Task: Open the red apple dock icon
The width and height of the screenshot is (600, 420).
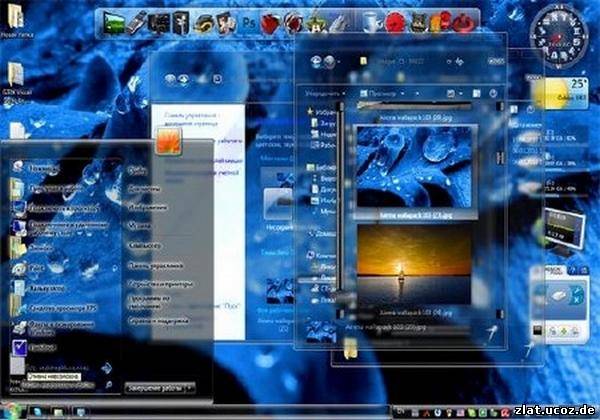Action: pyautogui.click(x=271, y=23)
